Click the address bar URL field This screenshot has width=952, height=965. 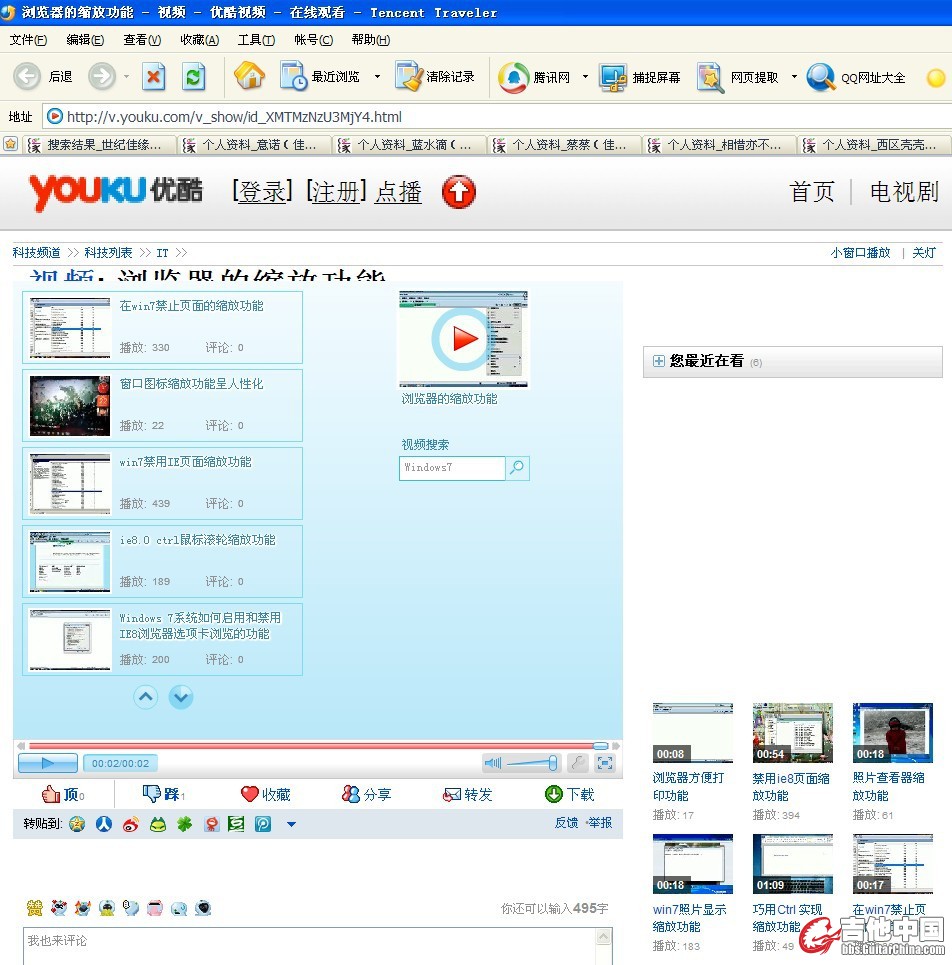[498, 116]
